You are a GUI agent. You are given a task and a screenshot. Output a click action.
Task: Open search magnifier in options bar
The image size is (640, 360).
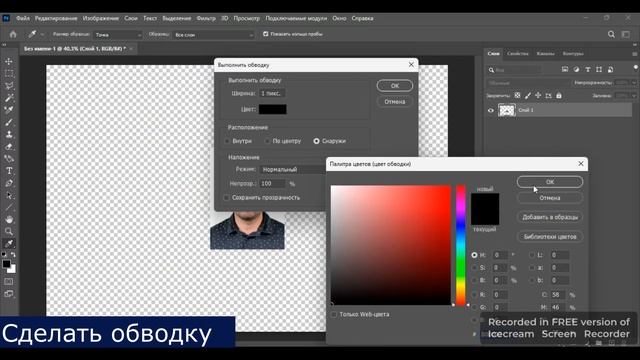coord(611,34)
